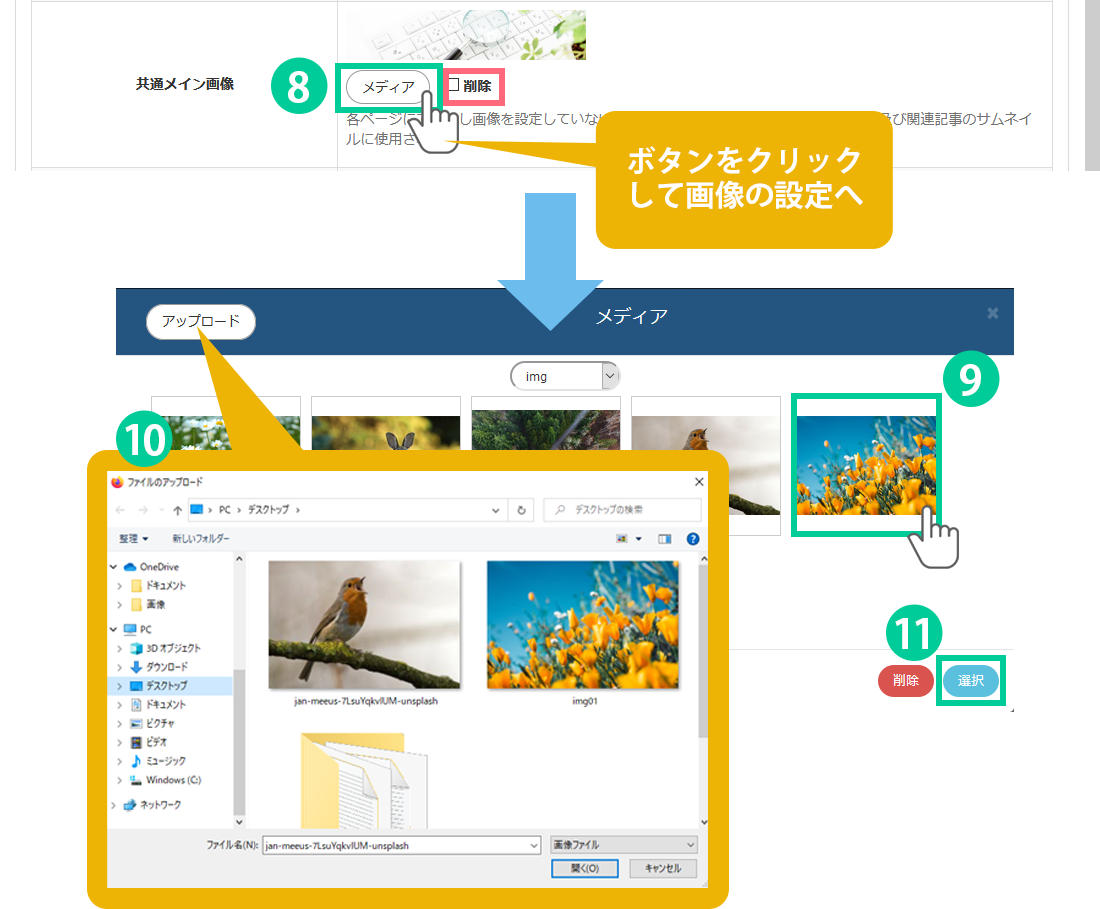Open the help icon in the file dialog
Screen dimensions: 1100x909
(x=692, y=539)
